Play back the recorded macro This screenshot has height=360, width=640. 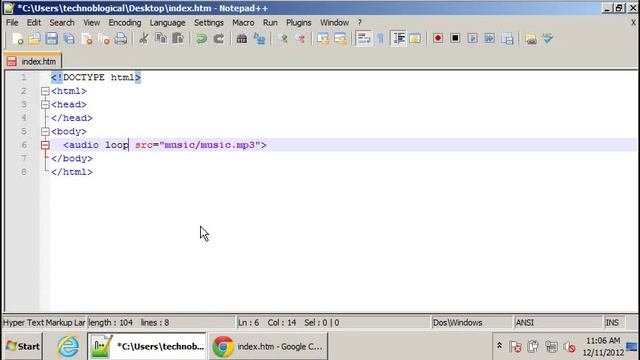pos(473,39)
